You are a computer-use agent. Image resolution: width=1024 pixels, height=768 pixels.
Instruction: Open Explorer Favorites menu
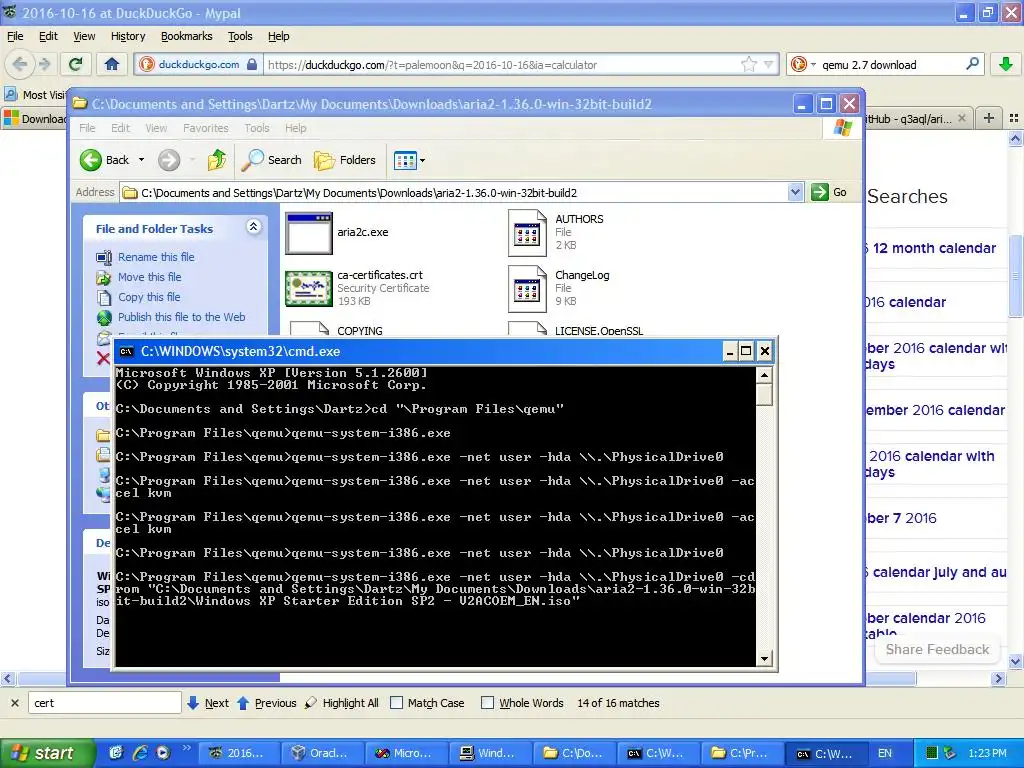click(206, 128)
